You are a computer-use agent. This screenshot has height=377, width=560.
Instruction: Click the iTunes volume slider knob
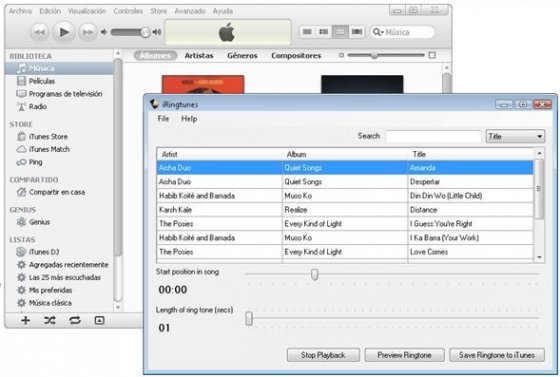(145, 32)
